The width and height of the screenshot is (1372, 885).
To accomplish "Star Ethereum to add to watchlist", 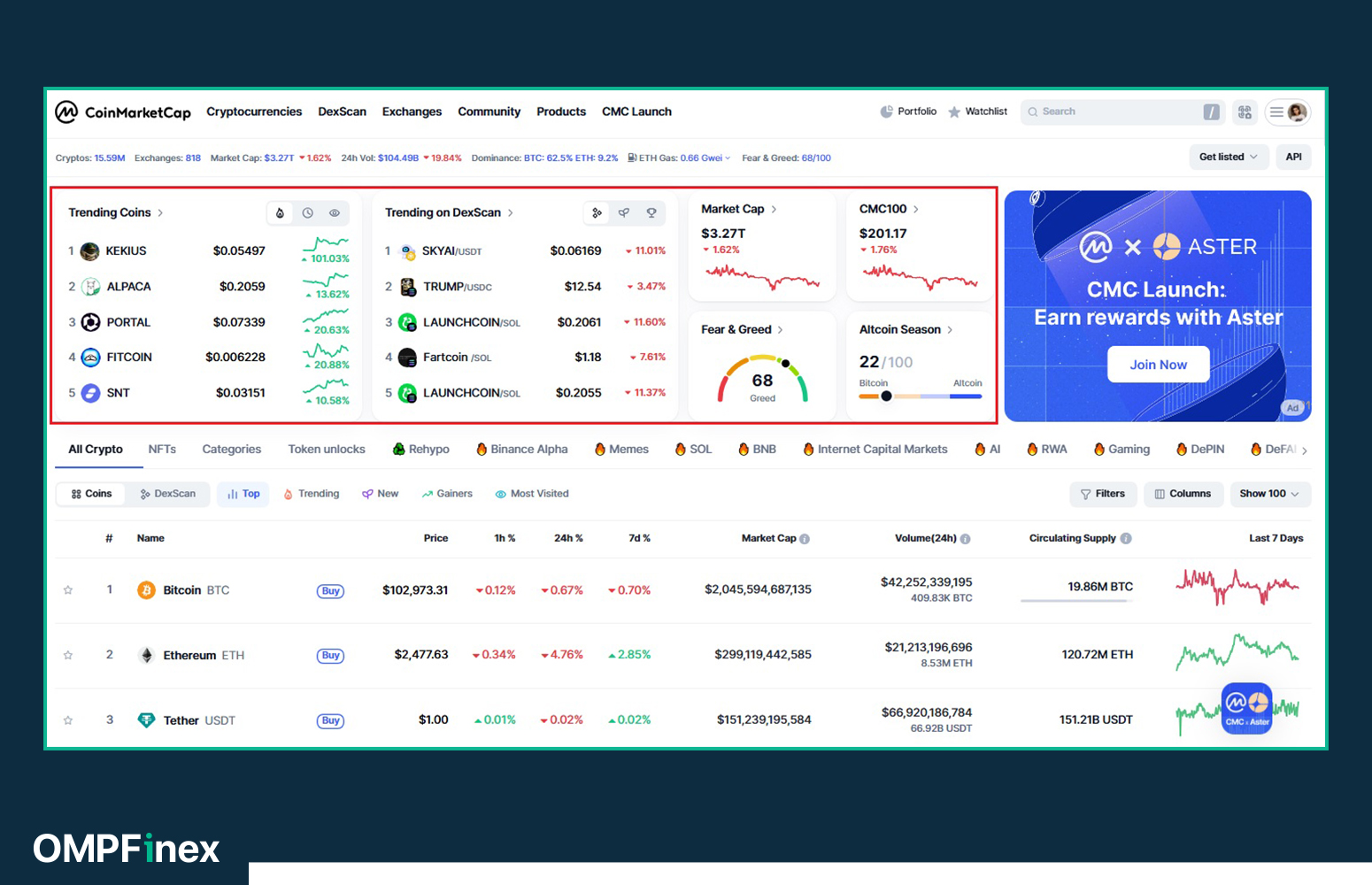I will click(68, 655).
